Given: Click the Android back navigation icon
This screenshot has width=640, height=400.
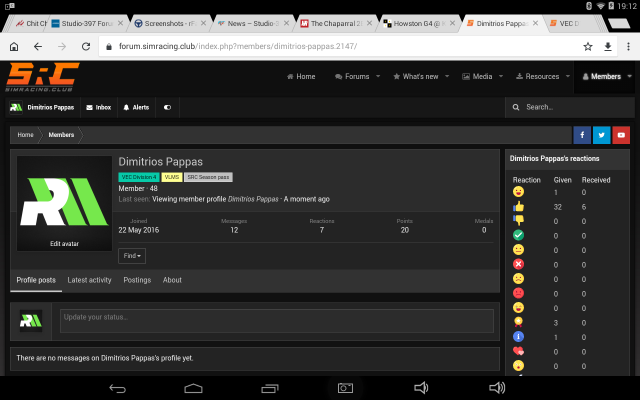Looking at the screenshot, I should (118, 388).
